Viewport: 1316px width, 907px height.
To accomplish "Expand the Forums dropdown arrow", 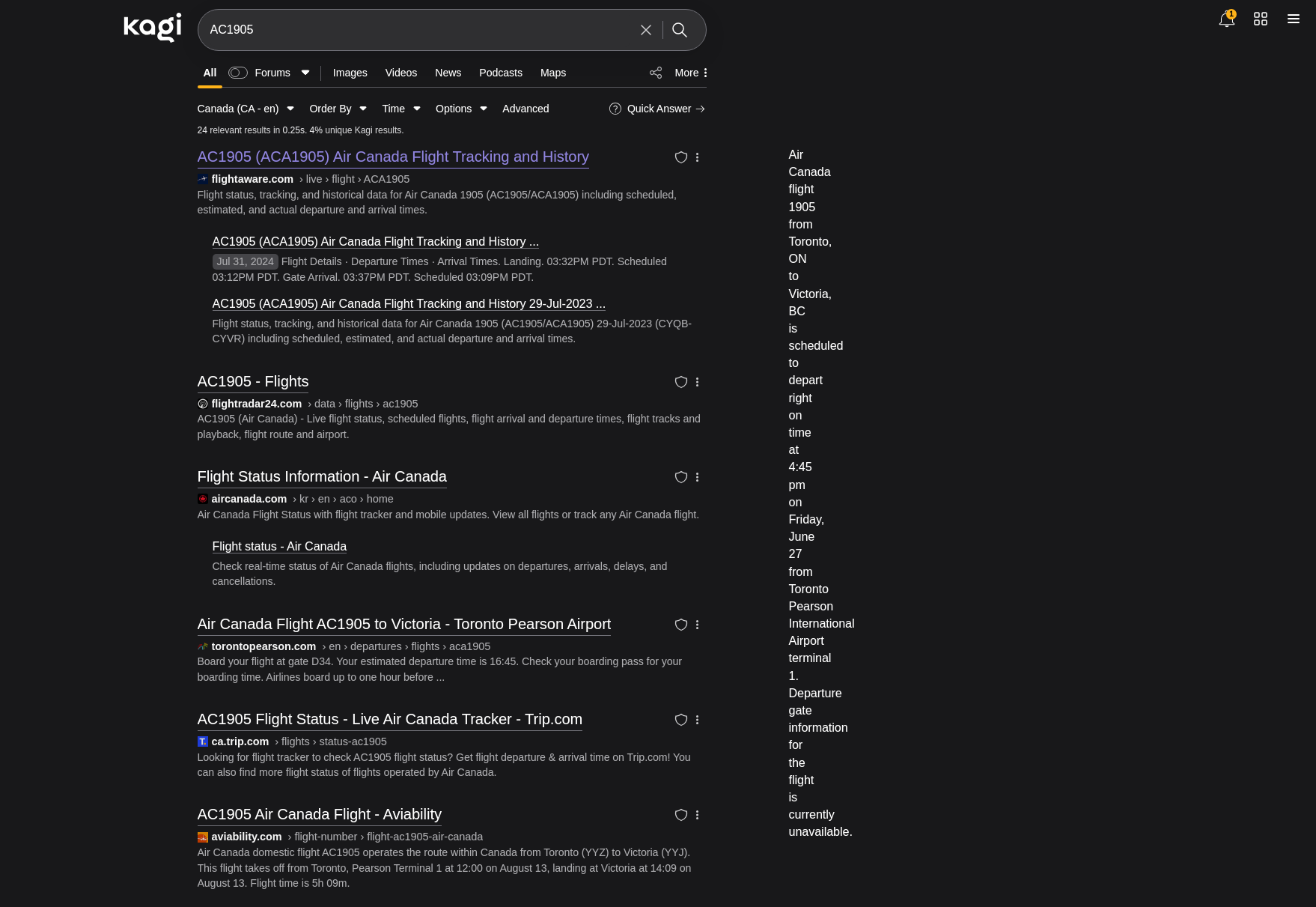I will coord(305,73).
